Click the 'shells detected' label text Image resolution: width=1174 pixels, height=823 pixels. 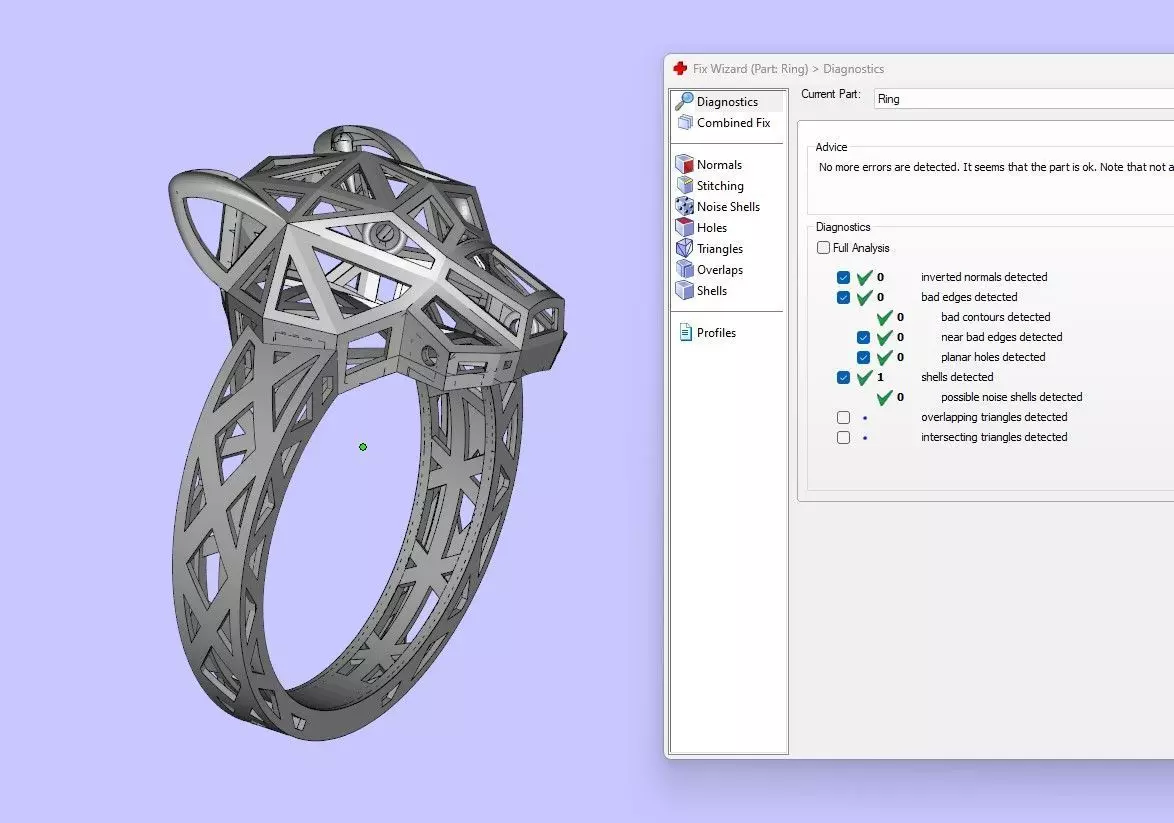click(x=957, y=377)
